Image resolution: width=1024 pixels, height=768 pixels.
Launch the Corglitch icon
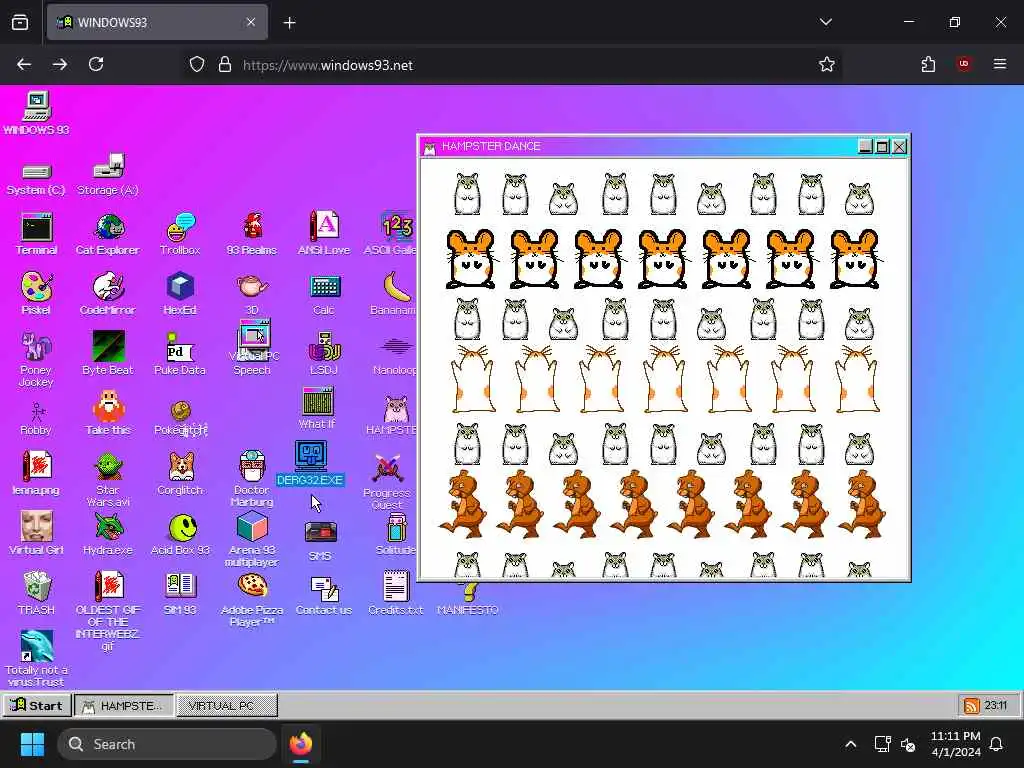[180, 473]
